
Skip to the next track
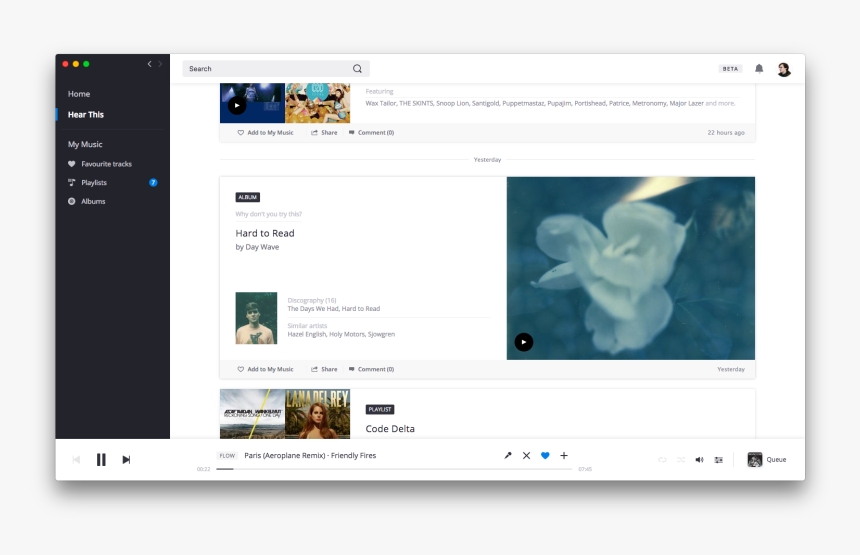coord(126,460)
